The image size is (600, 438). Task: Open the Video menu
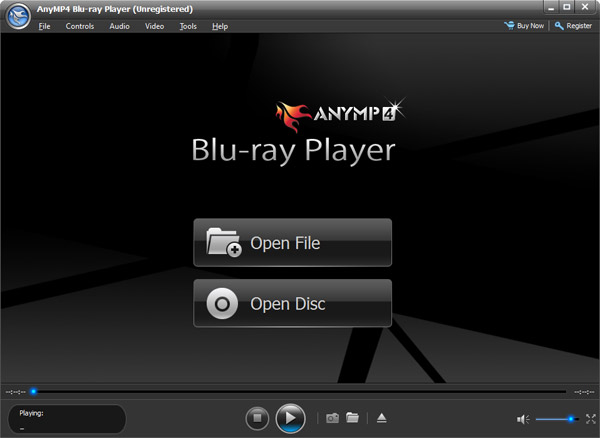click(154, 26)
